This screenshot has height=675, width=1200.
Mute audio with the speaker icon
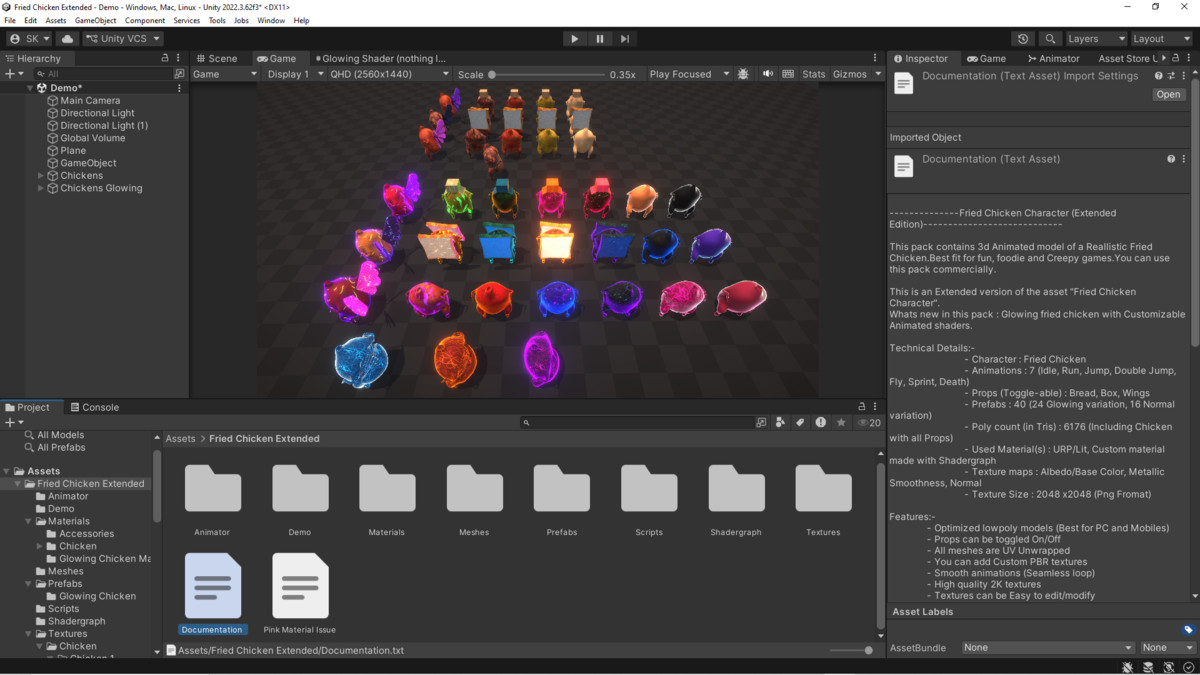[768, 74]
